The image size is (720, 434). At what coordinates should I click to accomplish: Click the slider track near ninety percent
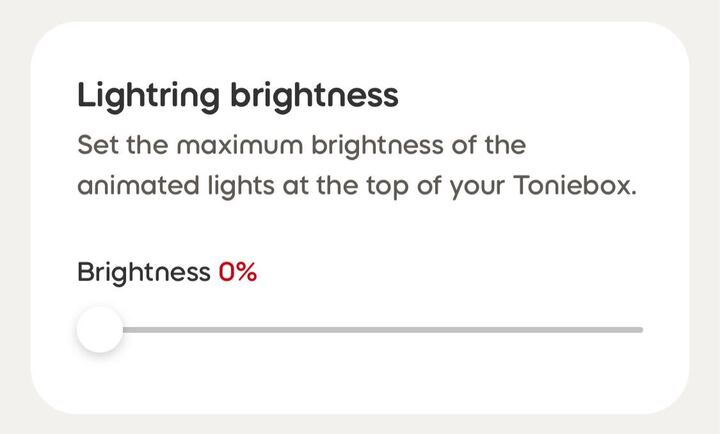coord(588,329)
